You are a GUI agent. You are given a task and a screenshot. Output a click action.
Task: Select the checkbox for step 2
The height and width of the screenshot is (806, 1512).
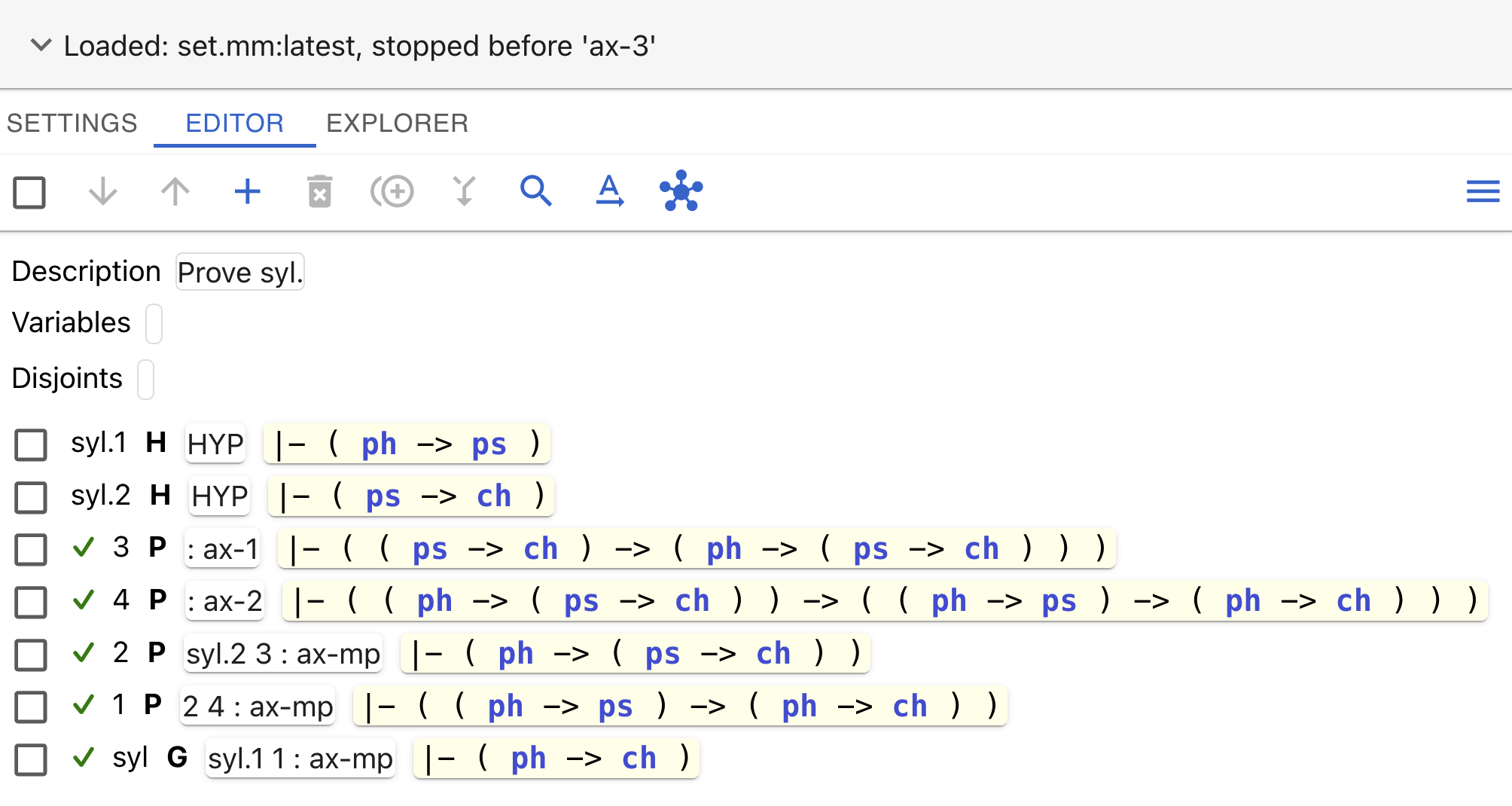point(31,655)
